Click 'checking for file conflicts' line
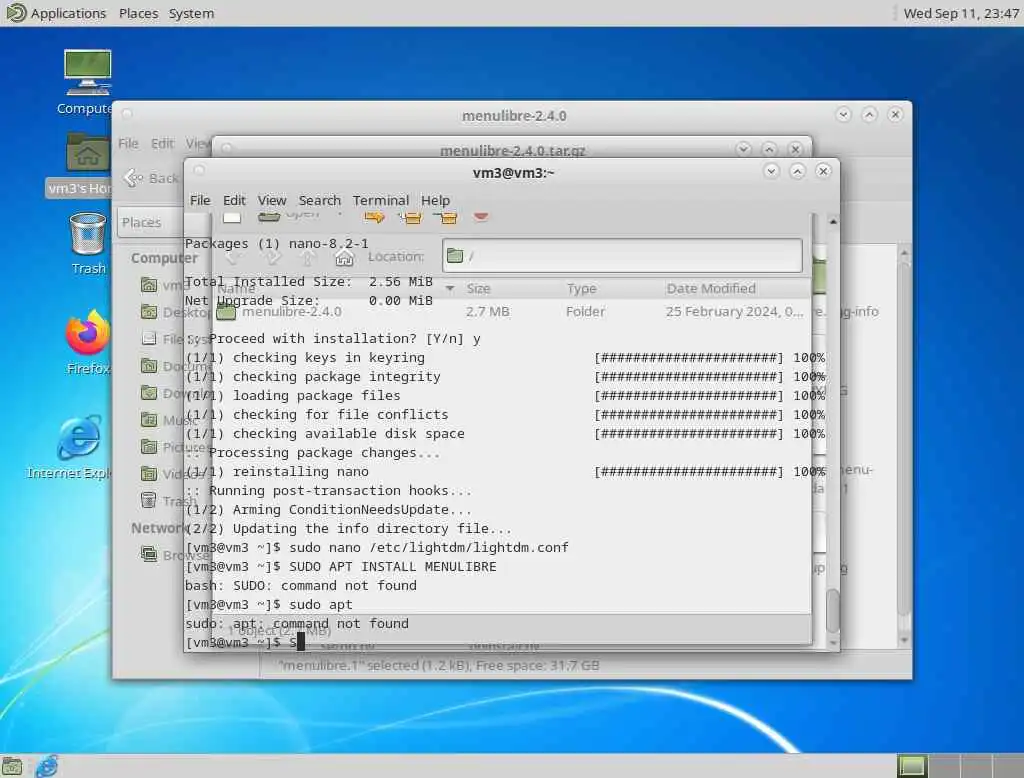This screenshot has height=778, width=1024. [x=505, y=414]
